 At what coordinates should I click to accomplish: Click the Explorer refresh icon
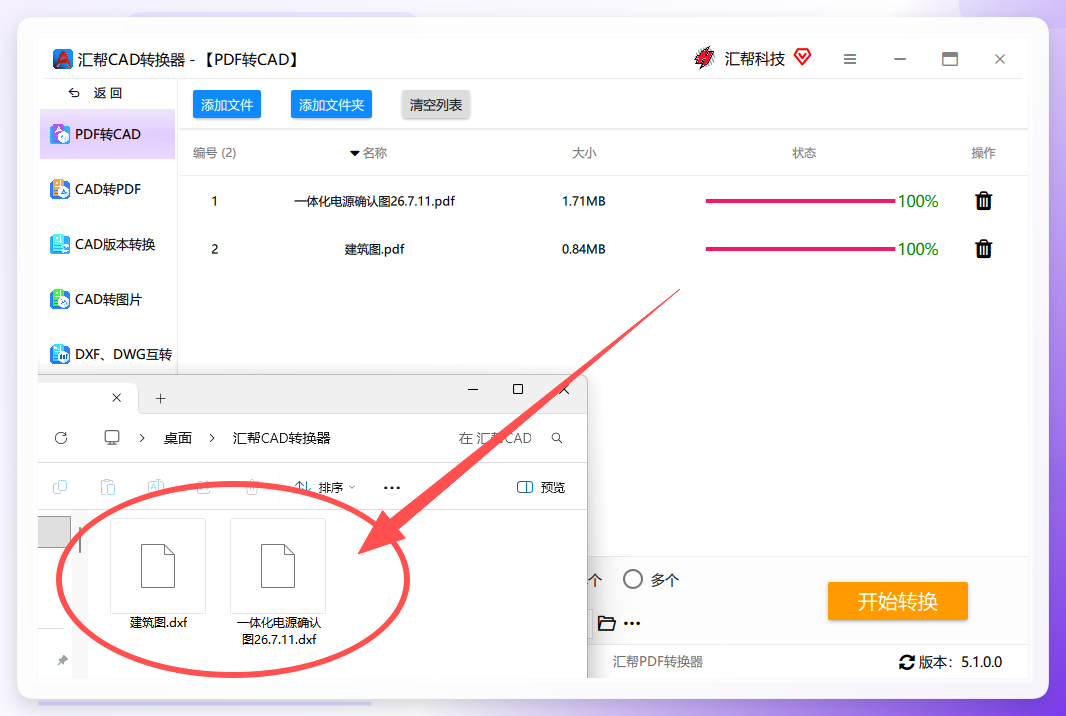(x=61, y=438)
